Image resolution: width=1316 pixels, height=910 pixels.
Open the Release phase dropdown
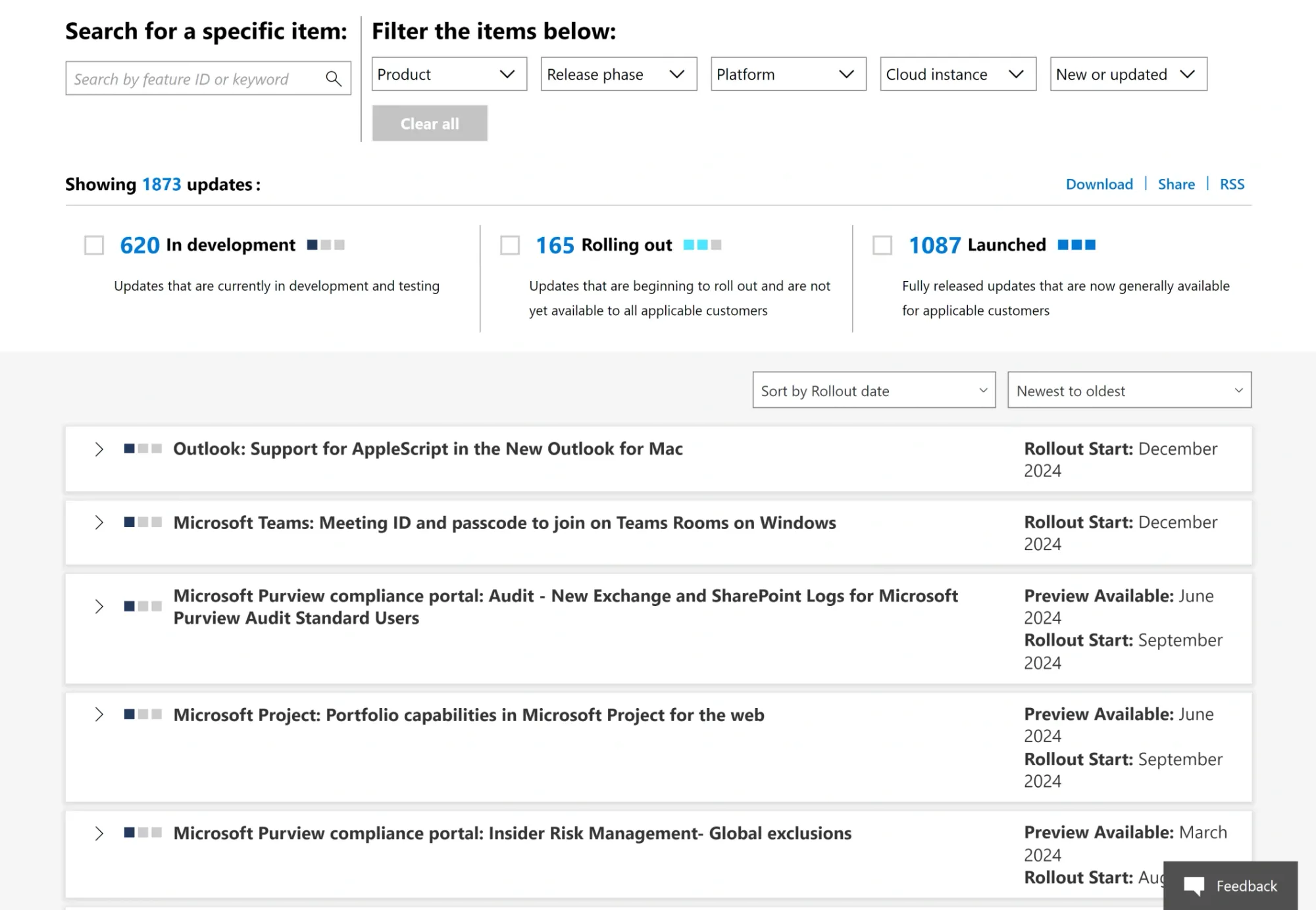(617, 74)
